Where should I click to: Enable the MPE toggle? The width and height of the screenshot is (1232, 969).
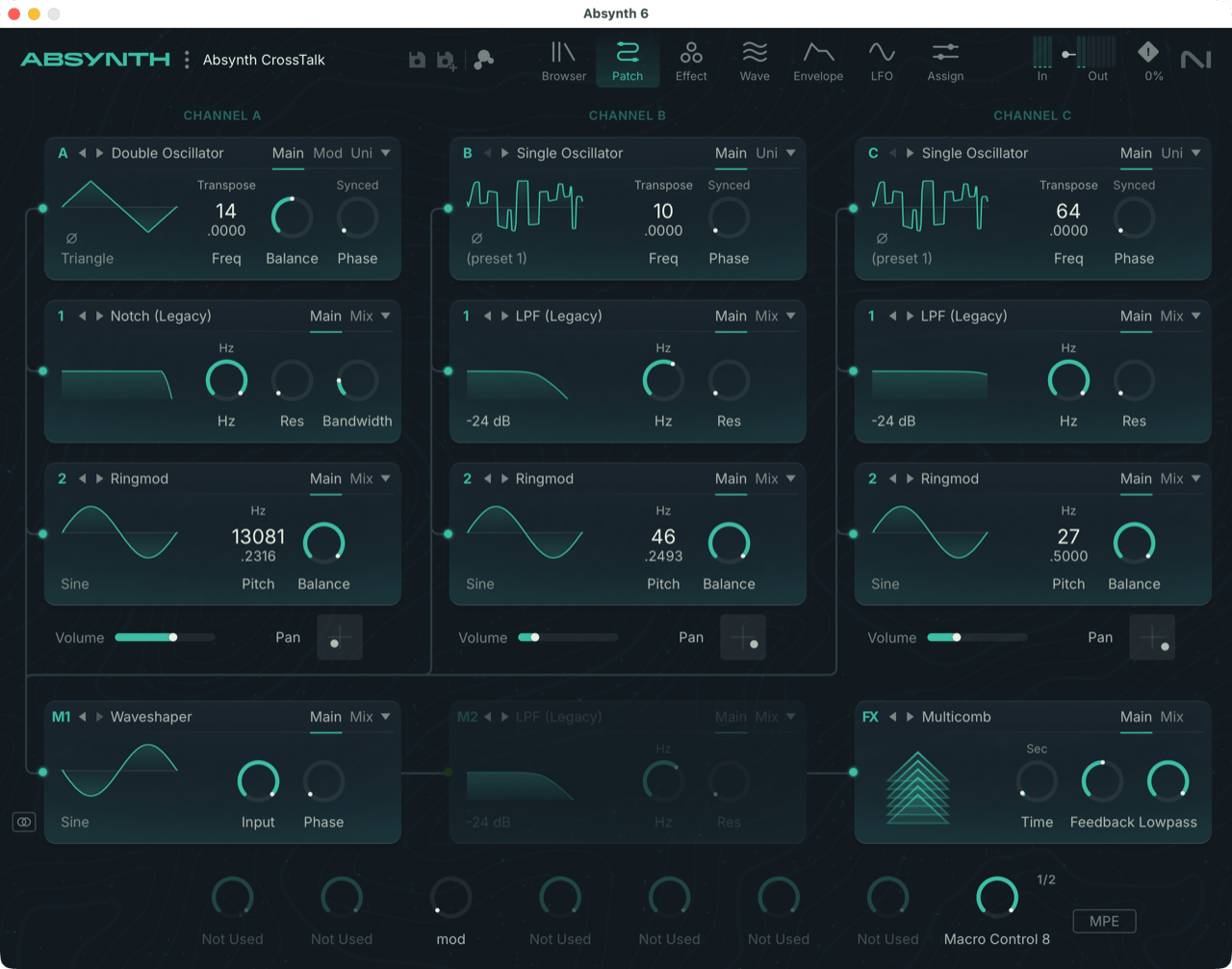click(x=1104, y=921)
